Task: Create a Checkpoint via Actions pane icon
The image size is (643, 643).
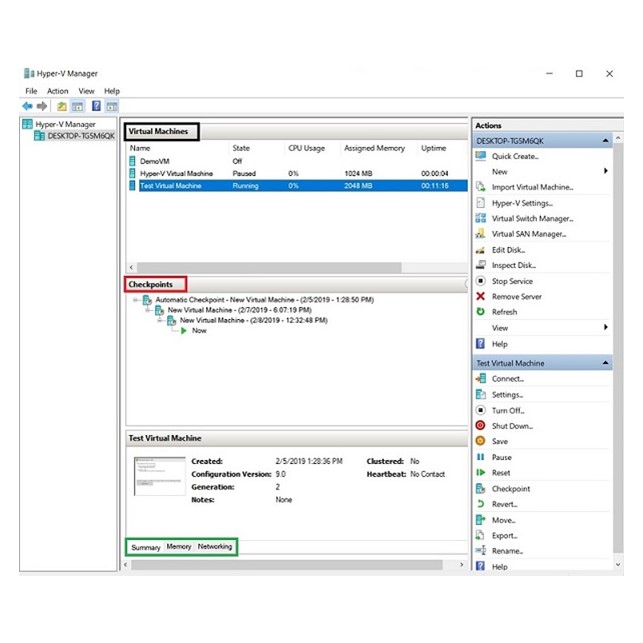Action: click(x=481, y=489)
